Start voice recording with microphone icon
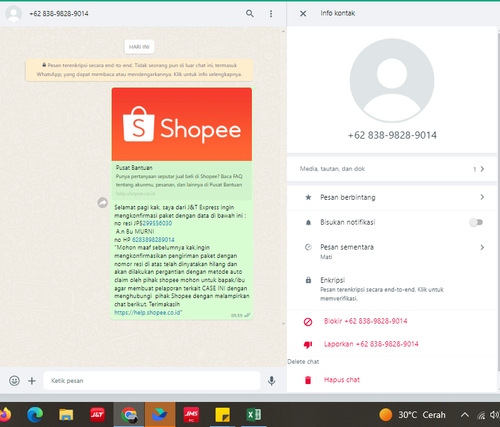 click(x=272, y=381)
